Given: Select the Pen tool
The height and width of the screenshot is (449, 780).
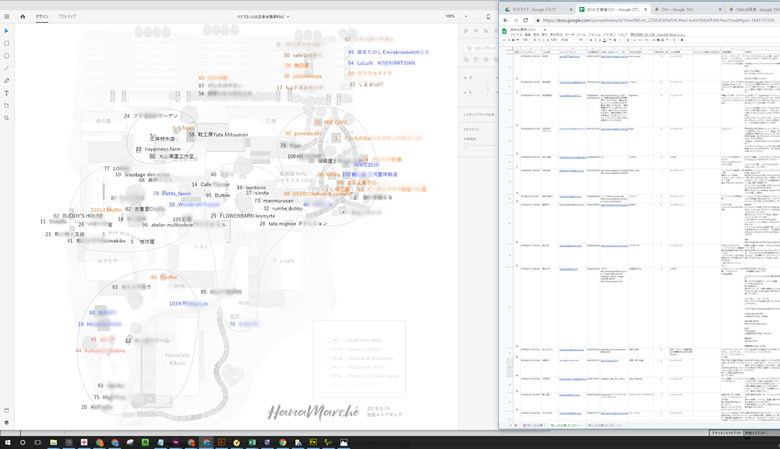Looking at the screenshot, I should pyautogui.click(x=6, y=81).
